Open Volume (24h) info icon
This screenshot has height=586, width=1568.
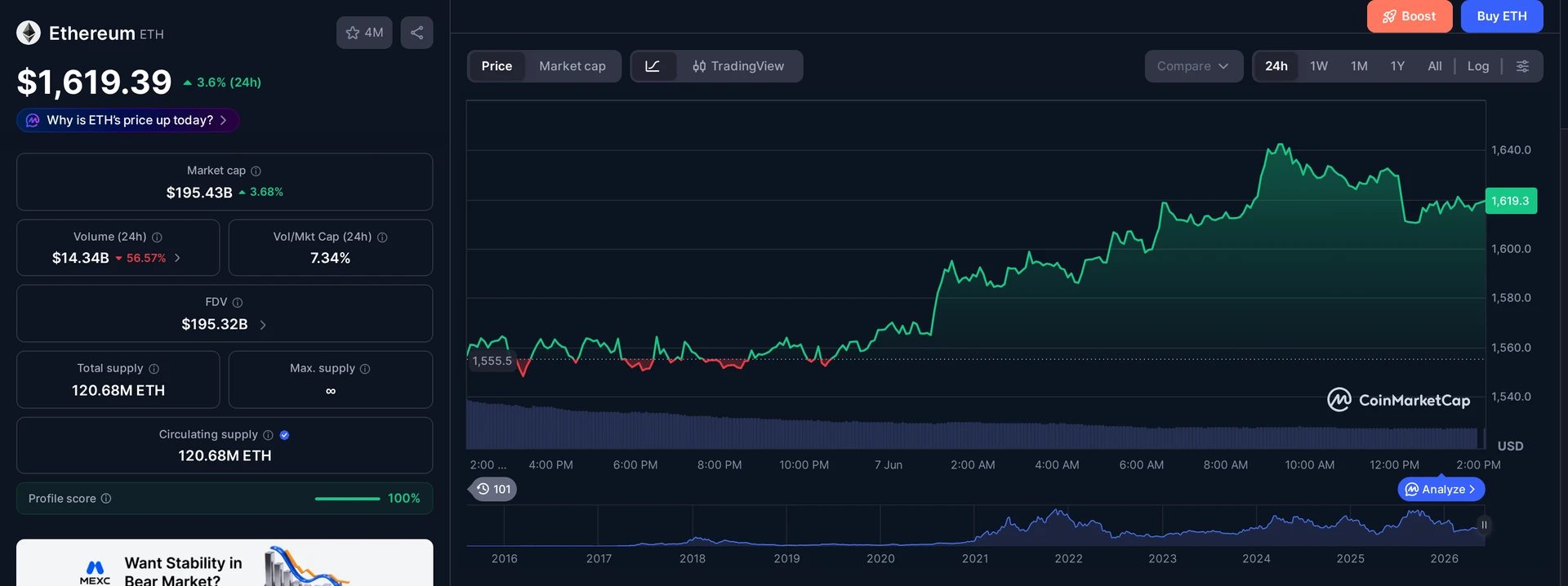click(157, 238)
